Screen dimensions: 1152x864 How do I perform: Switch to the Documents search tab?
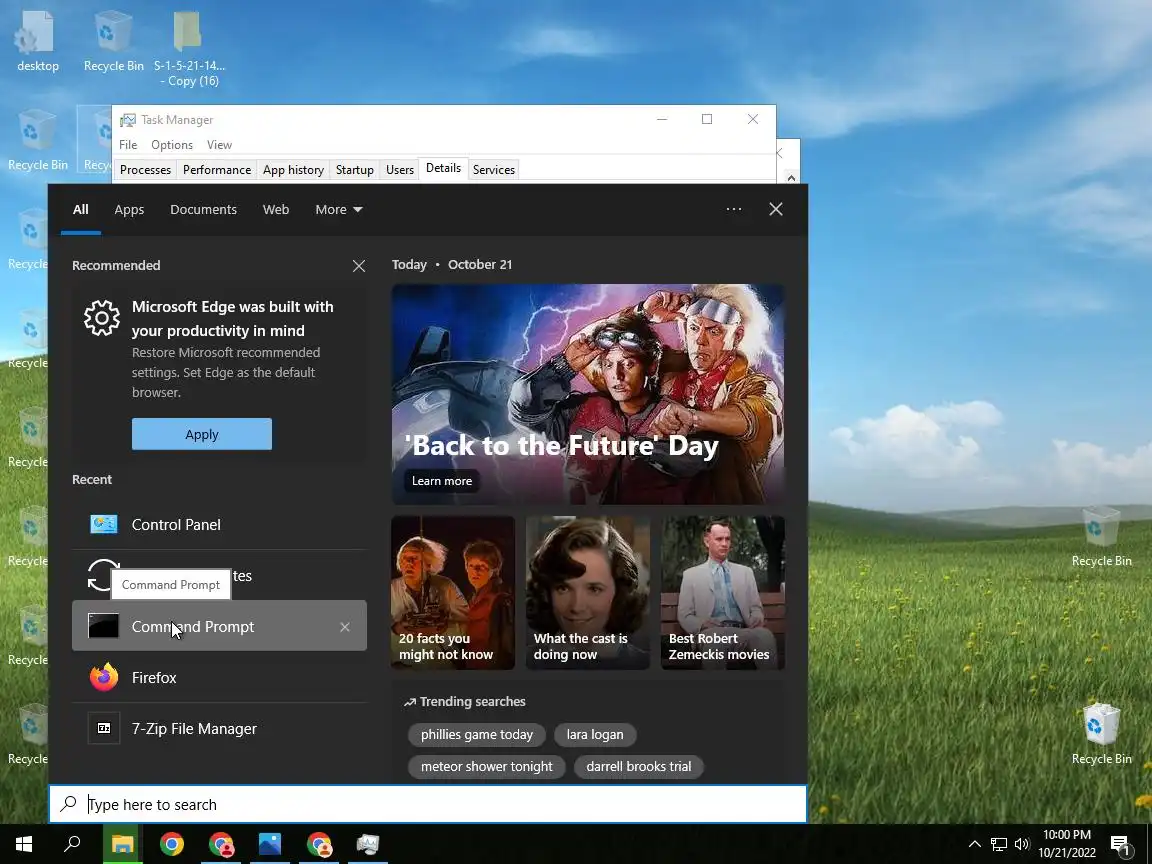tap(204, 209)
